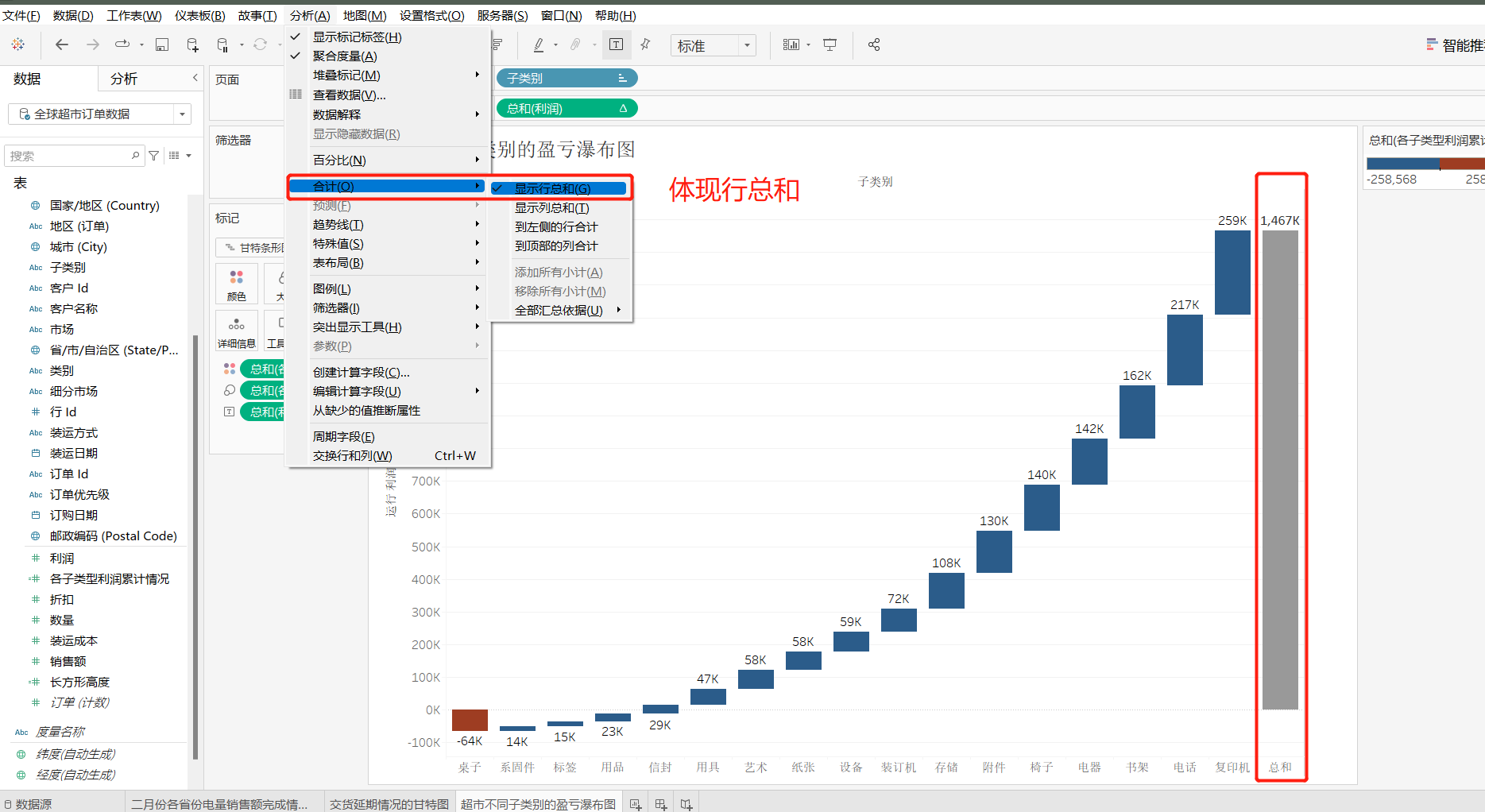This screenshot has height=812, width=1485.
Task: Collapse the data pane with arrow
Action: pos(195,78)
